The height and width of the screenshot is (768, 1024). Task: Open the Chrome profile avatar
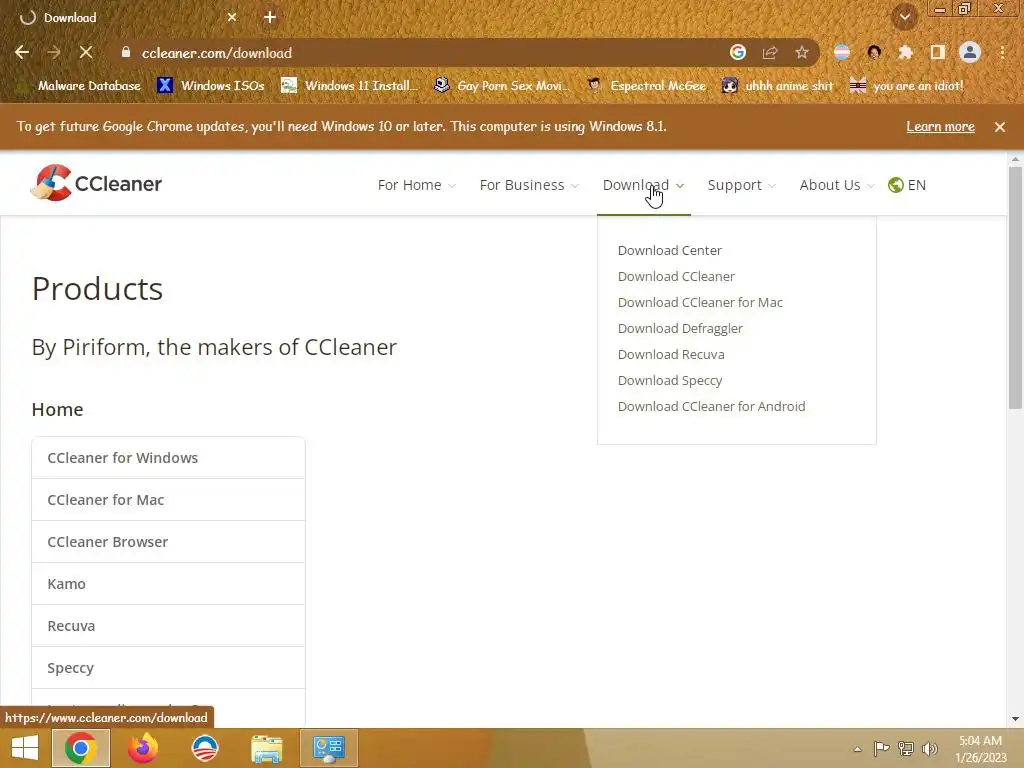[x=970, y=53]
